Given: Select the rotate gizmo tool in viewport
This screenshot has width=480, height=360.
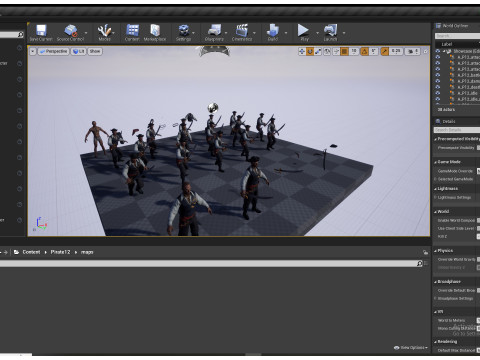Looking at the screenshot, I should (x=310, y=51).
